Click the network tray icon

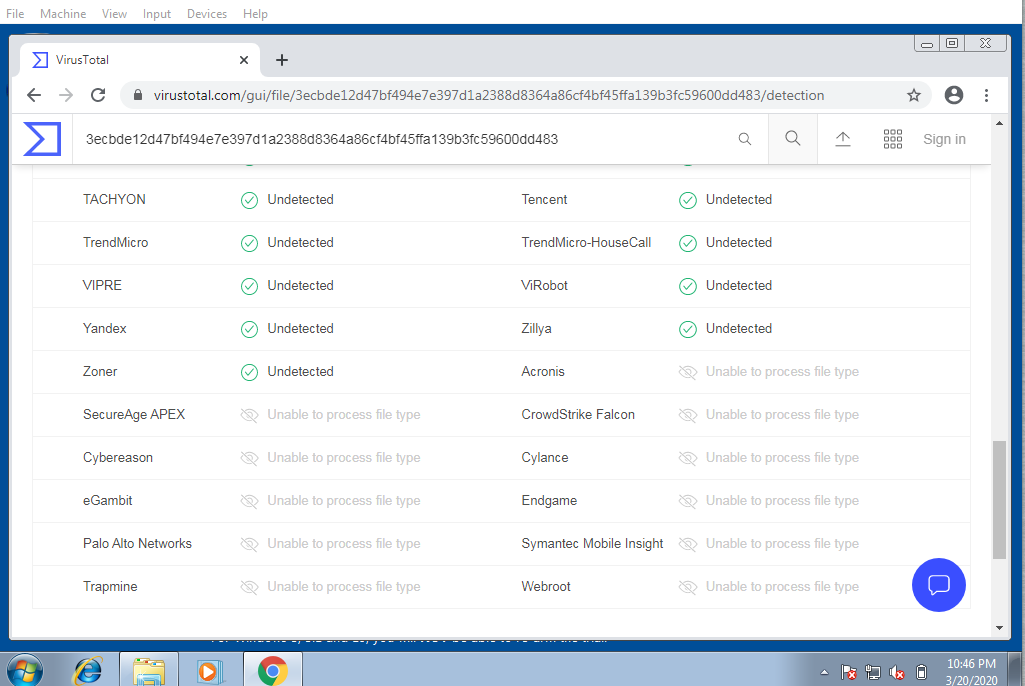tap(872, 672)
